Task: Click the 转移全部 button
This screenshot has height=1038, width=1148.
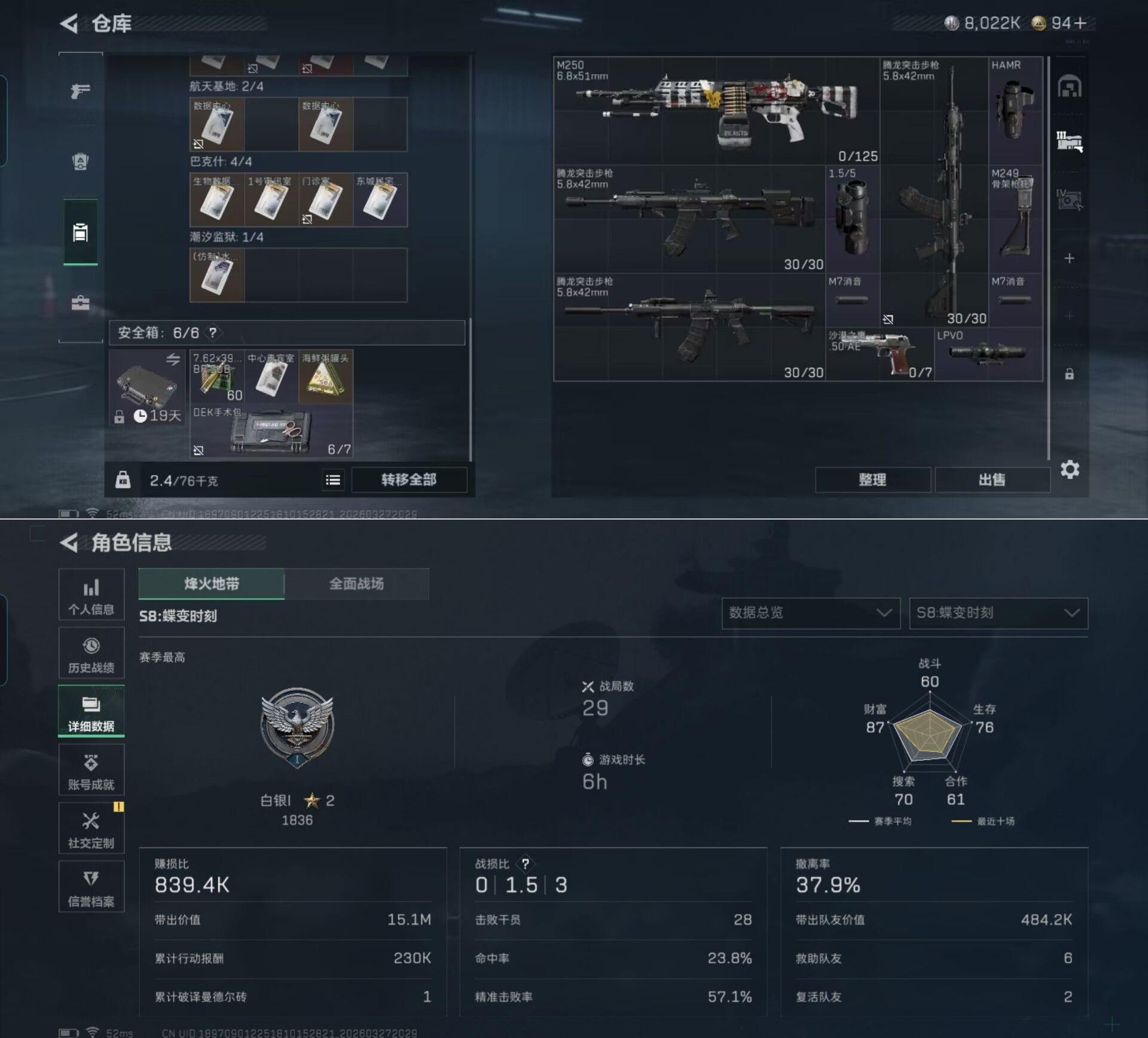Action: (409, 480)
